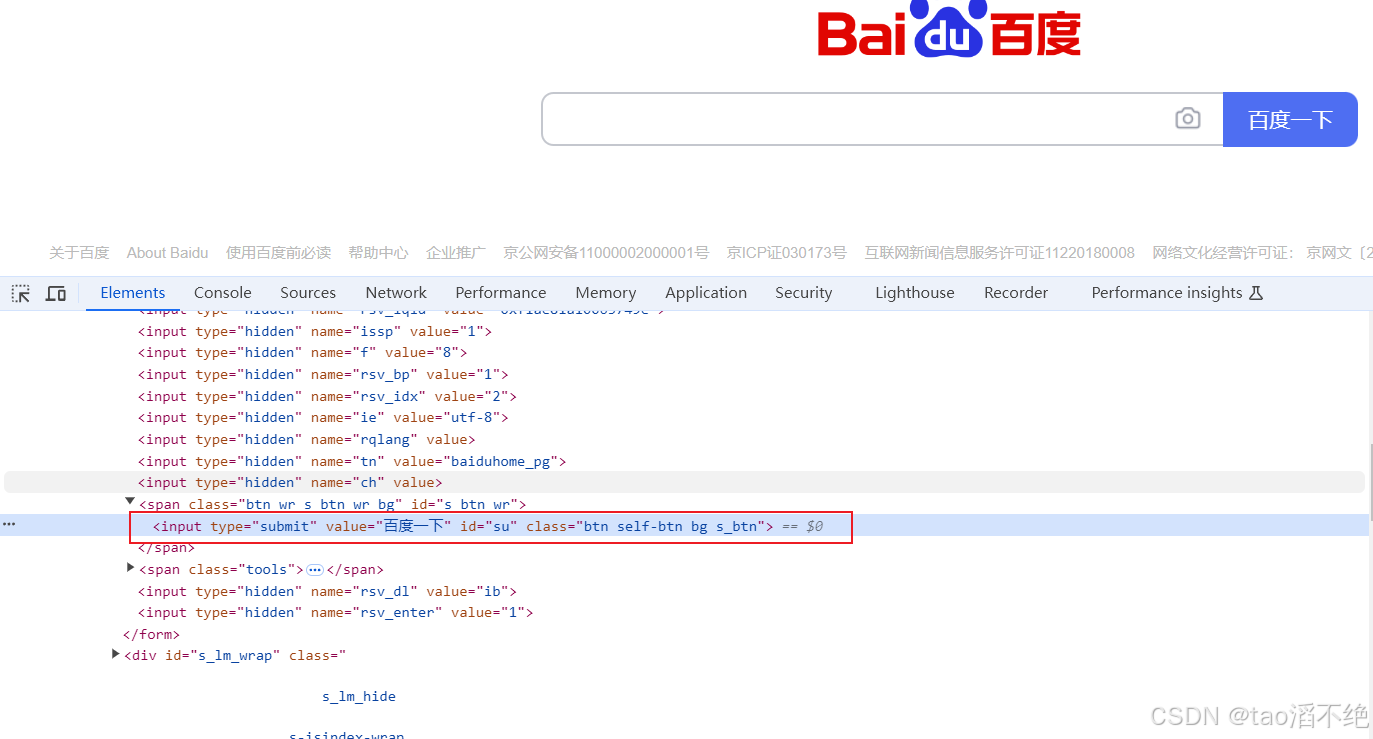Select the hidden input name rsv_bp row
Image resolution: width=1373 pixels, height=739 pixels.
pyautogui.click(x=323, y=375)
